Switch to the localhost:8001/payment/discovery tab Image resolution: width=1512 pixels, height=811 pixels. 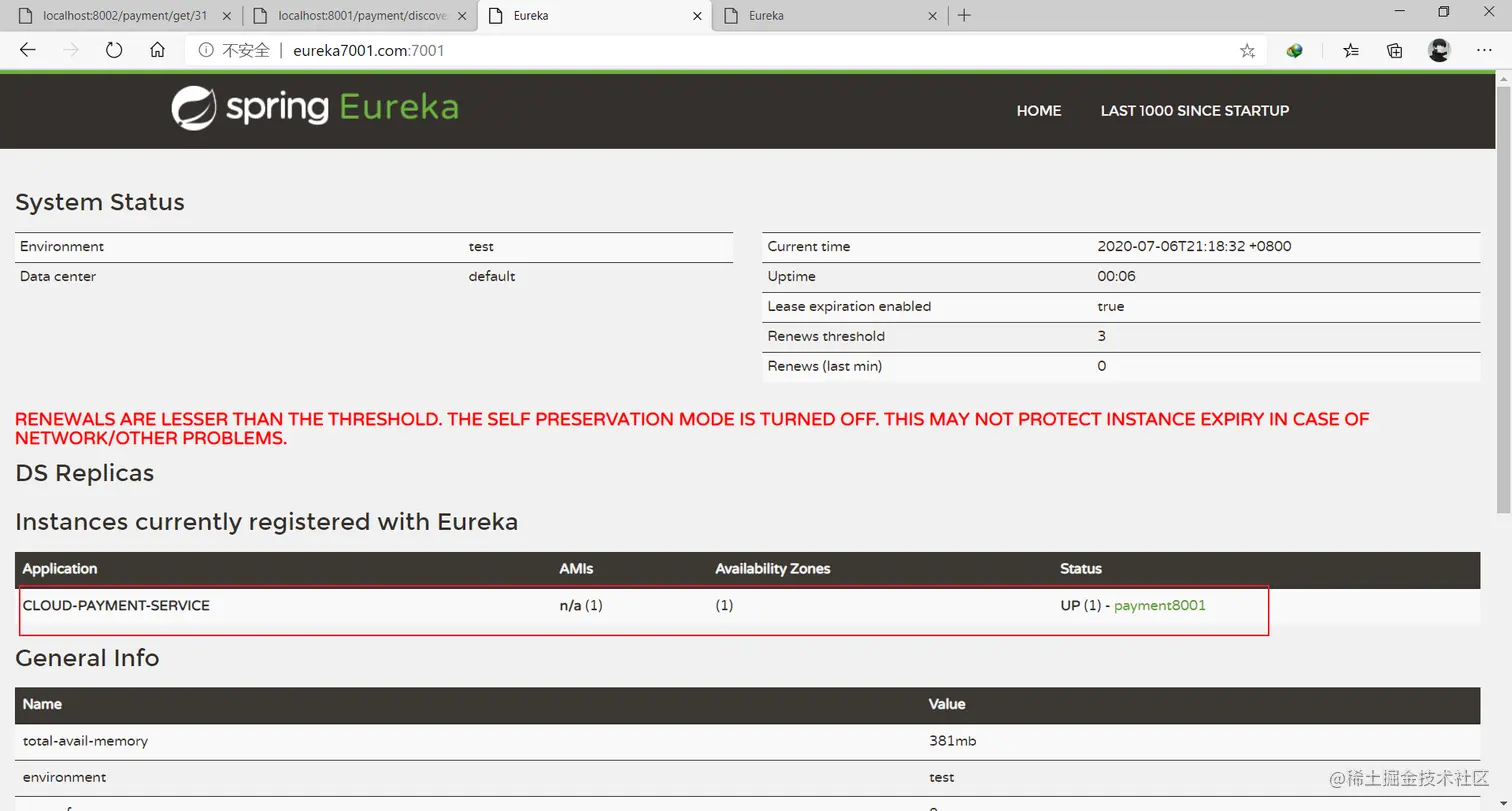[x=360, y=16]
